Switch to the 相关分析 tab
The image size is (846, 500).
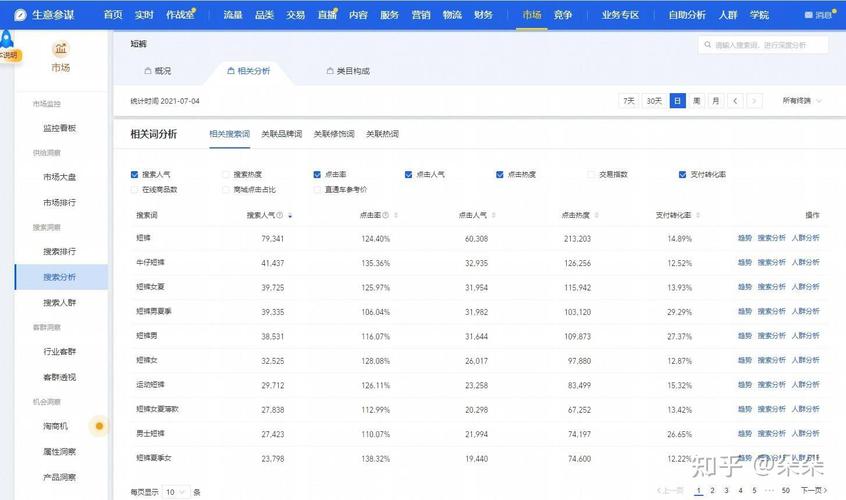pyautogui.click(x=249, y=71)
